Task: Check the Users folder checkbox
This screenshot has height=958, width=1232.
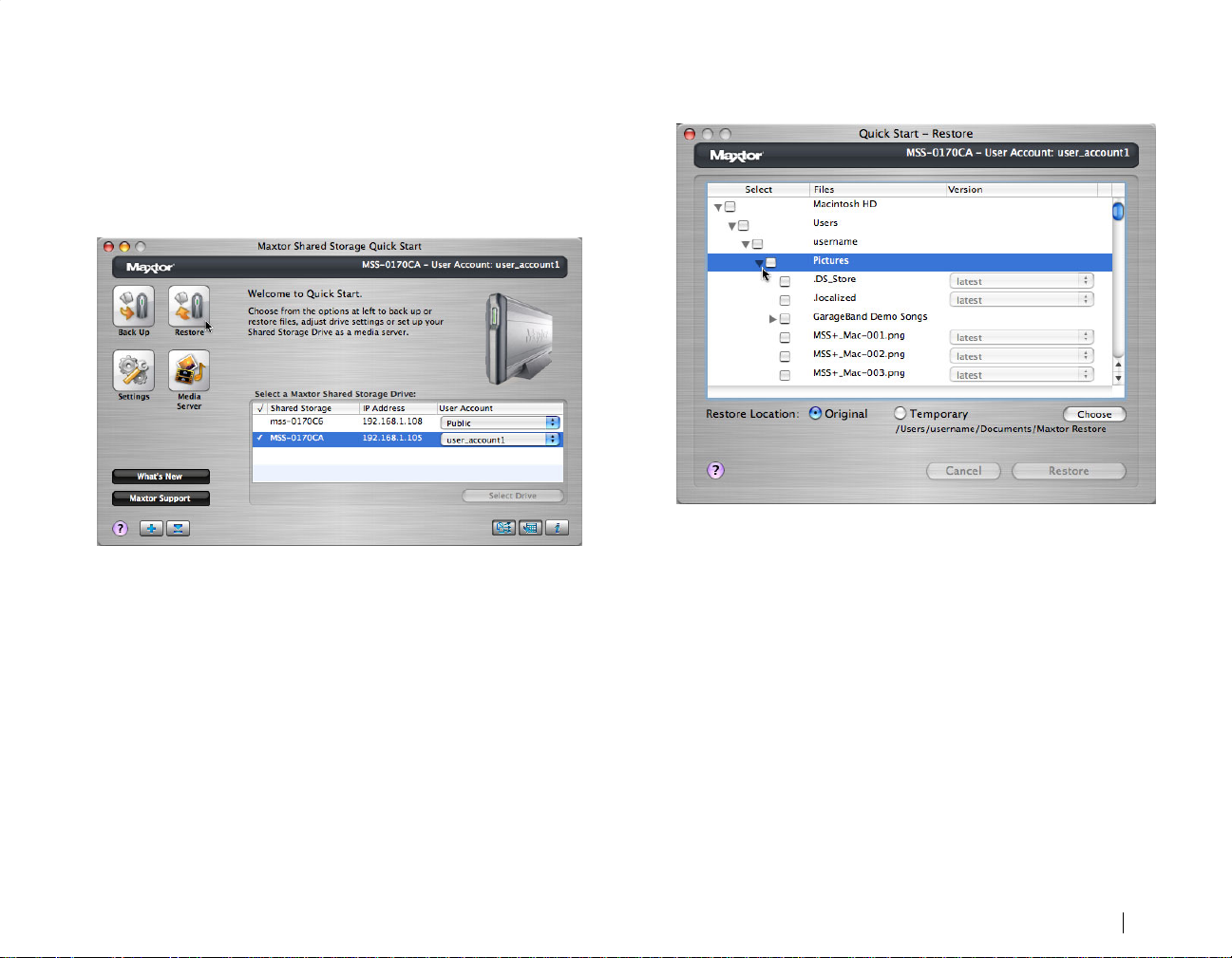Action: click(744, 225)
